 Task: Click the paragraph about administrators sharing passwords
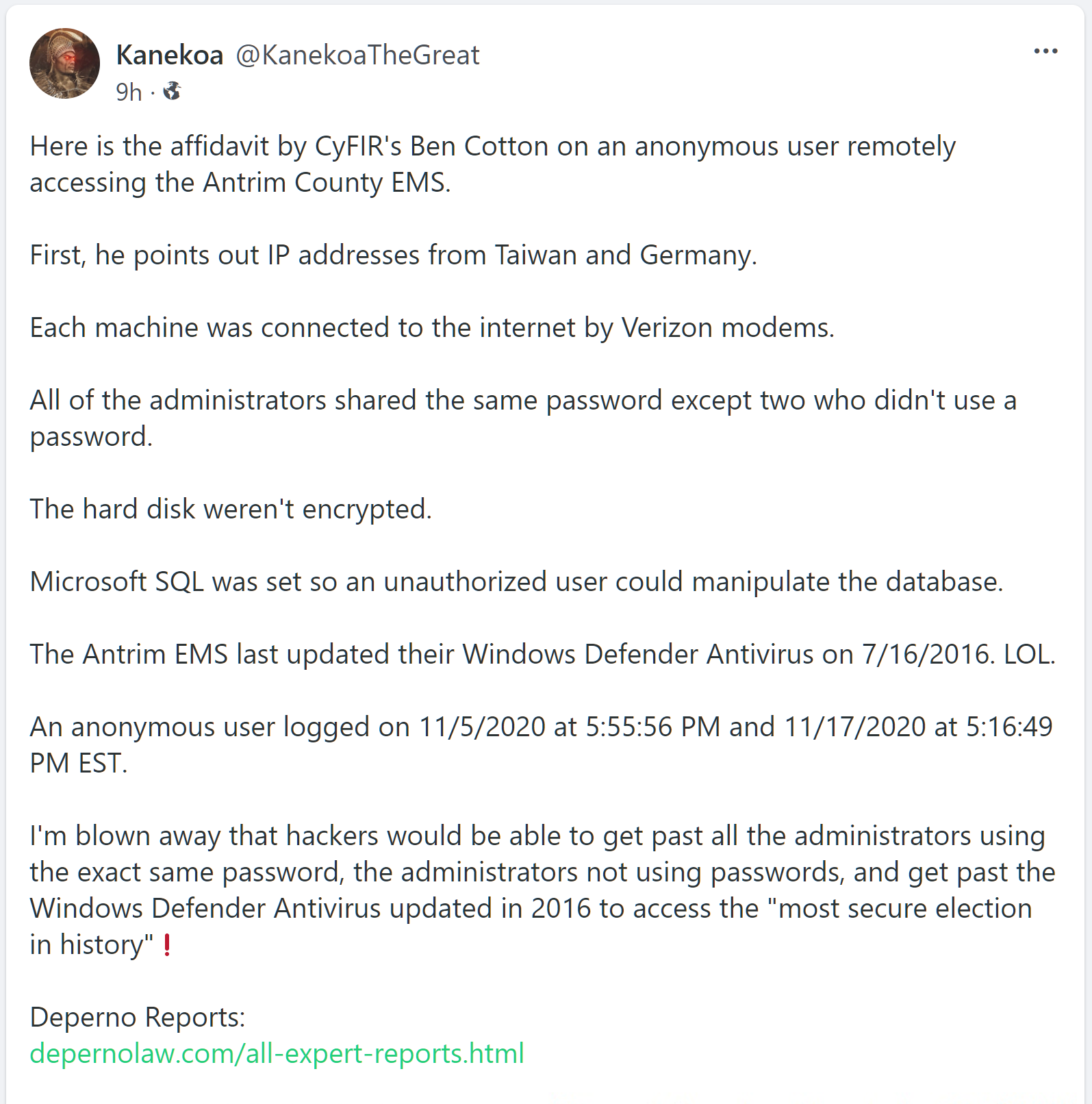(522, 418)
